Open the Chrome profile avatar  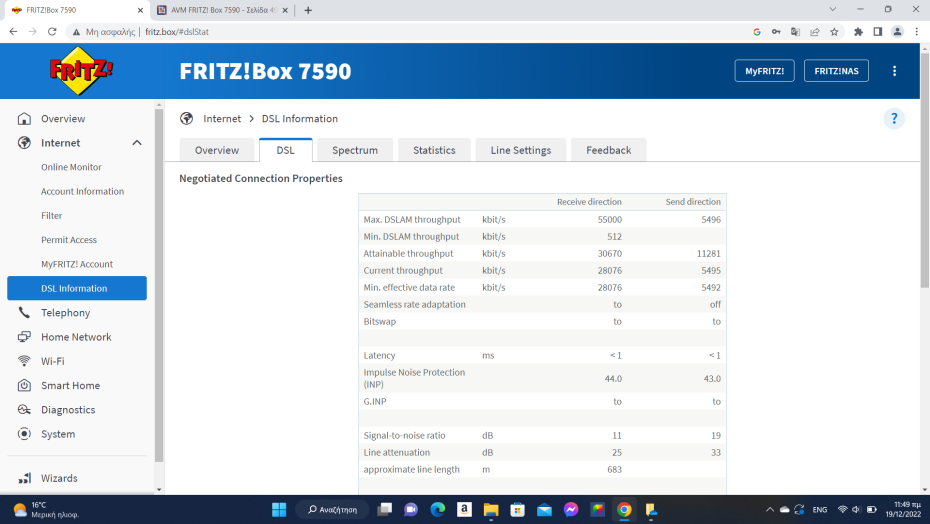(x=897, y=32)
